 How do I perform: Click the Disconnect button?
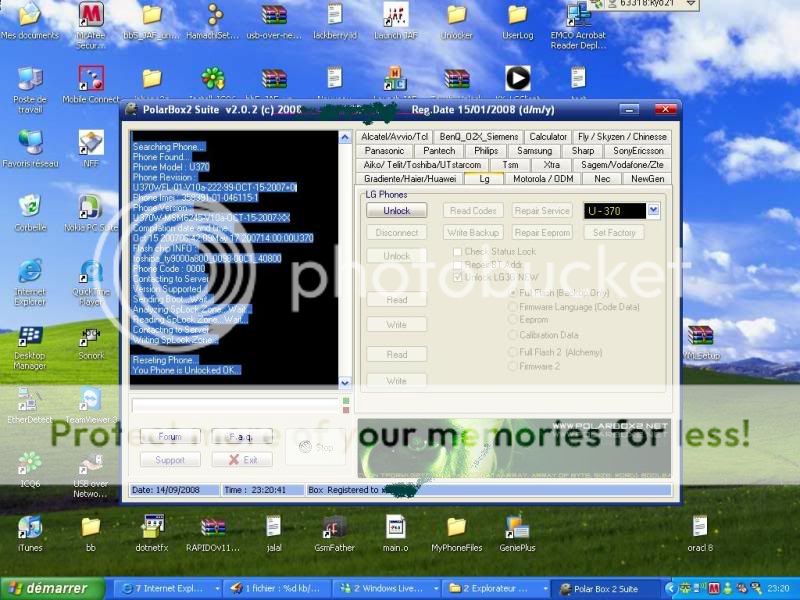[x=396, y=233]
